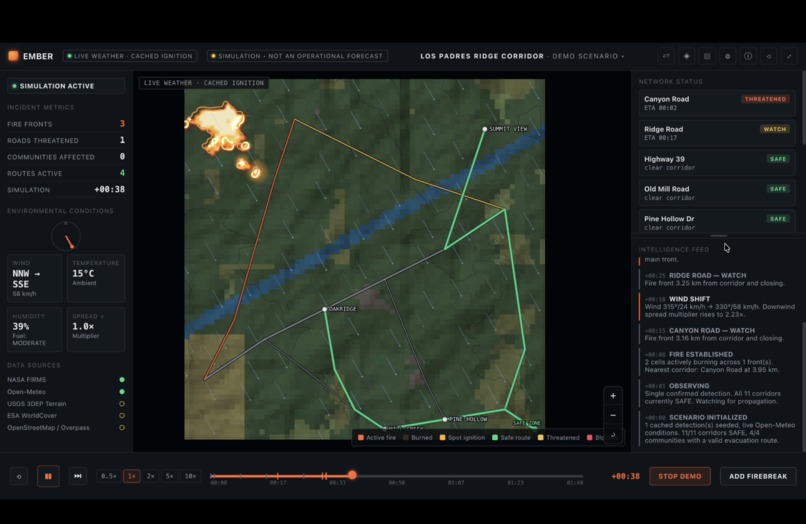The image size is (806, 524).
Task: Select the Old Mill Road row
Action: click(717, 192)
